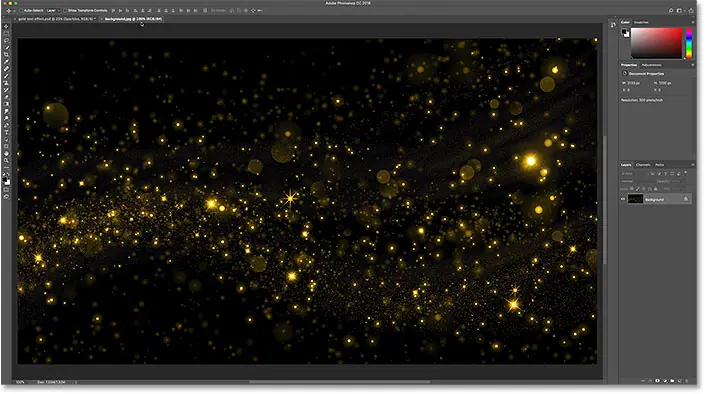Click the Background layer thumbnail

coord(635,199)
